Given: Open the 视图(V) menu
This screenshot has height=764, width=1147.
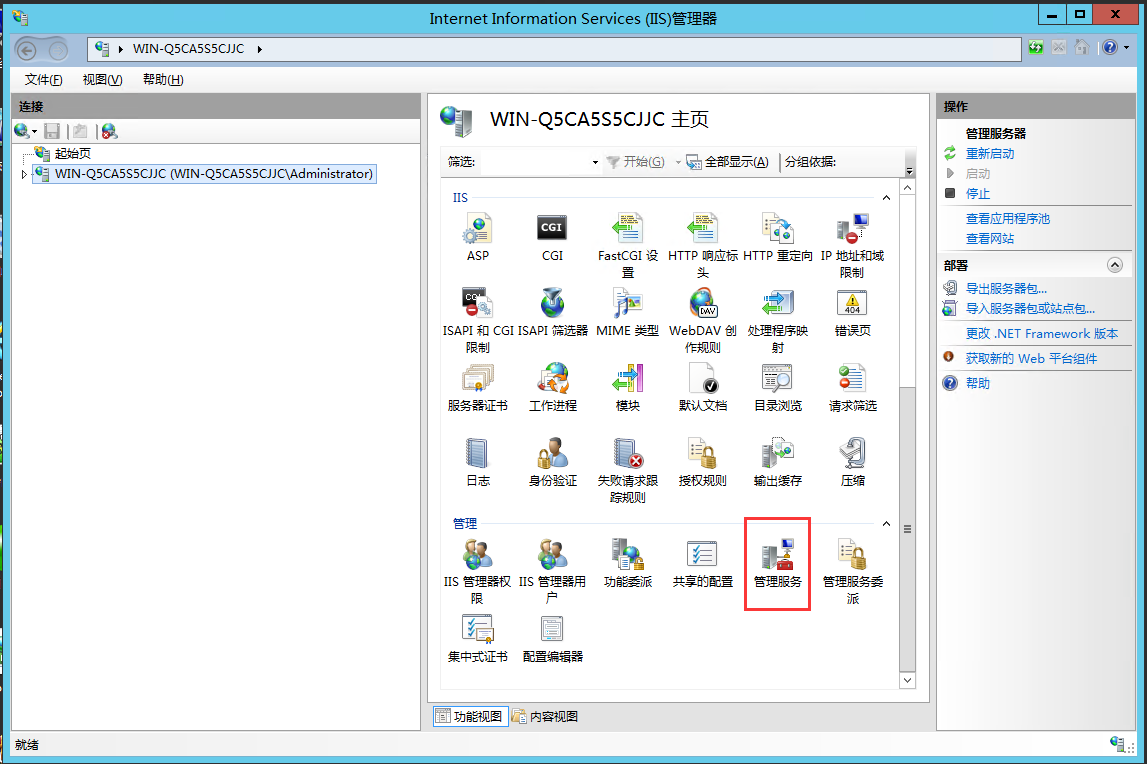Looking at the screenshot, I should pyautogui.click(x=102, y=80).
